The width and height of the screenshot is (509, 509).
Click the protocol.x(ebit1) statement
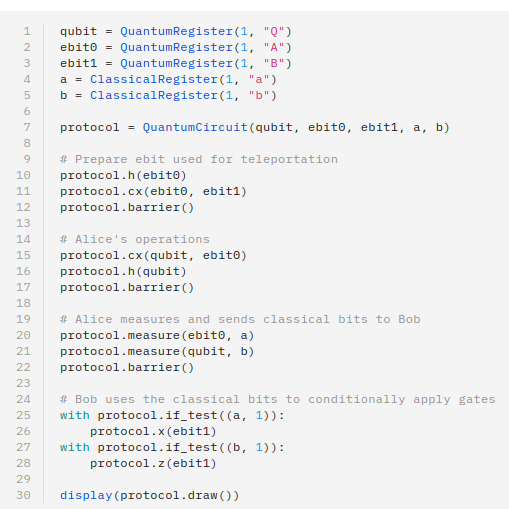(153, 431)
